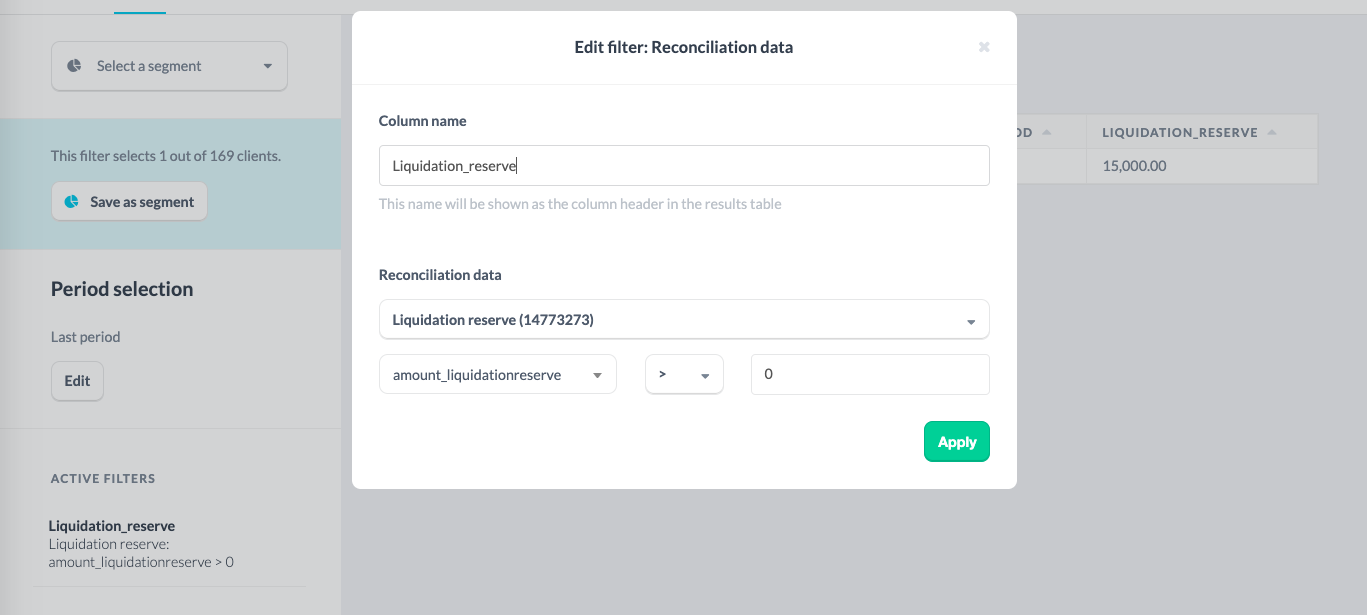Click the pie chart icon in segment selector
The height and width of the screenshot is (615, 1367).
point(74,66)
